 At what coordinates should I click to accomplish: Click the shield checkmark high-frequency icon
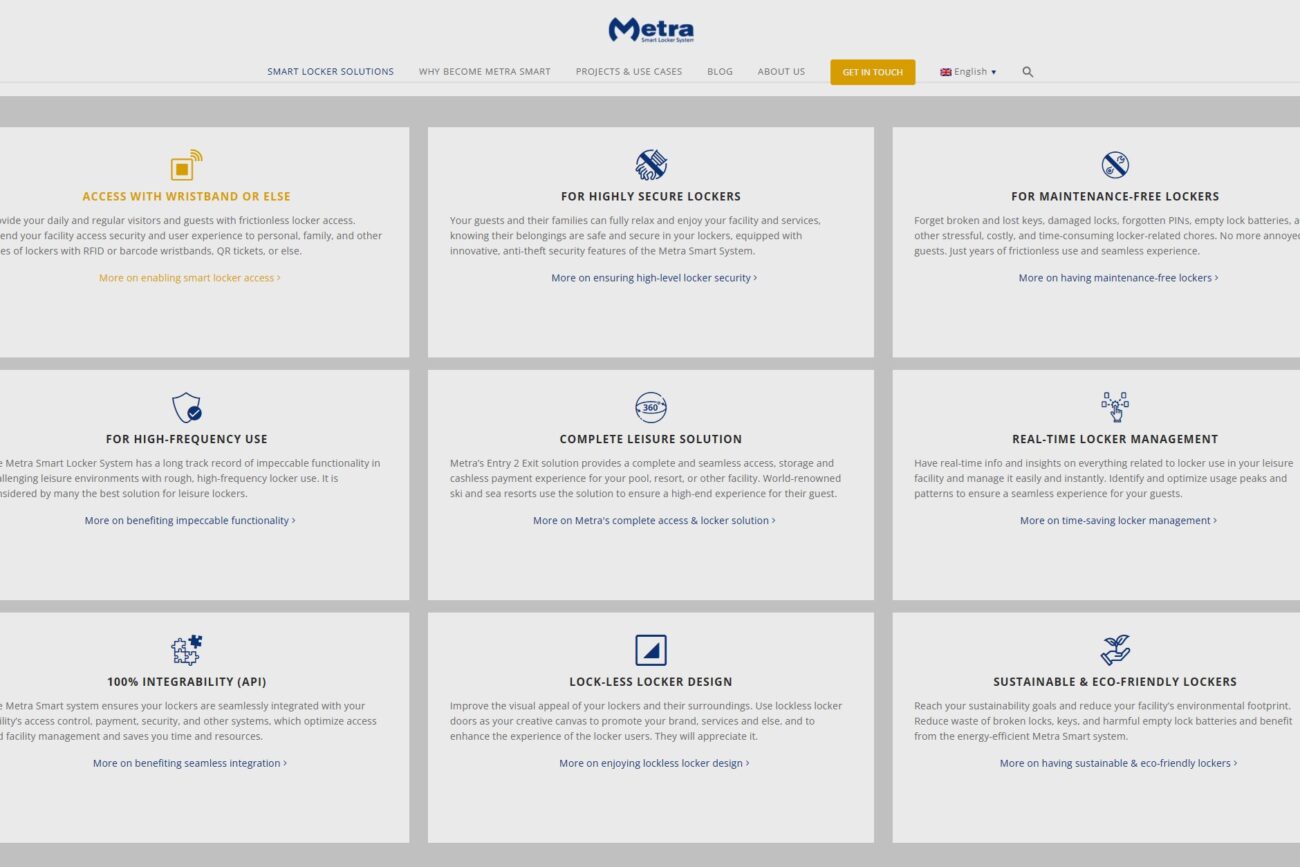pos(186,408)
